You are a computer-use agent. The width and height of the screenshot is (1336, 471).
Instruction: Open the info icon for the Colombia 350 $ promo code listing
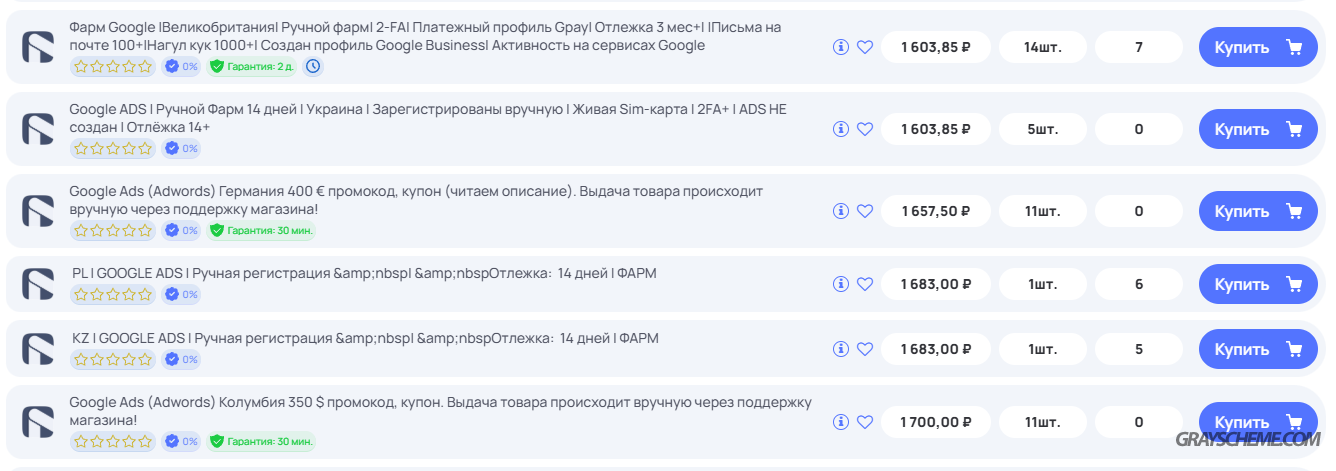click(841, 422)
